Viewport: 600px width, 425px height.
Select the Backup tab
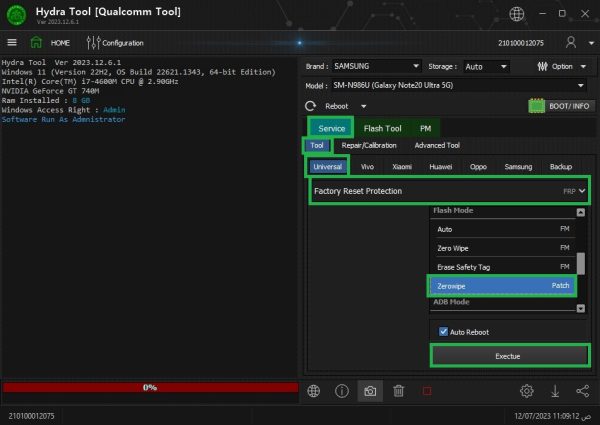(x=561, y=167)
